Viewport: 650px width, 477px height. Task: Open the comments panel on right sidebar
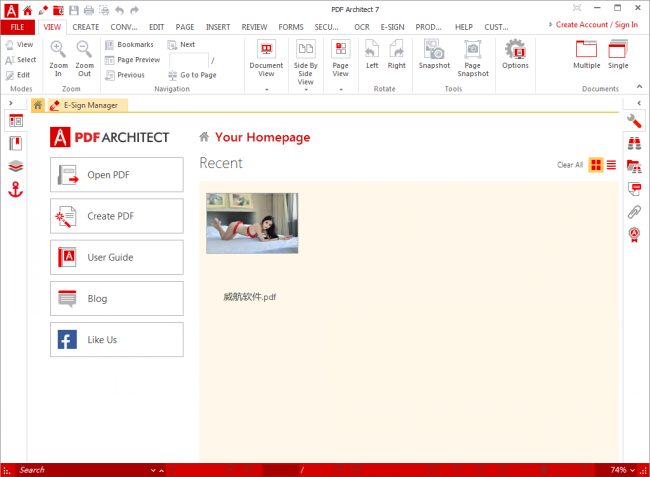(x=634, y=189)
